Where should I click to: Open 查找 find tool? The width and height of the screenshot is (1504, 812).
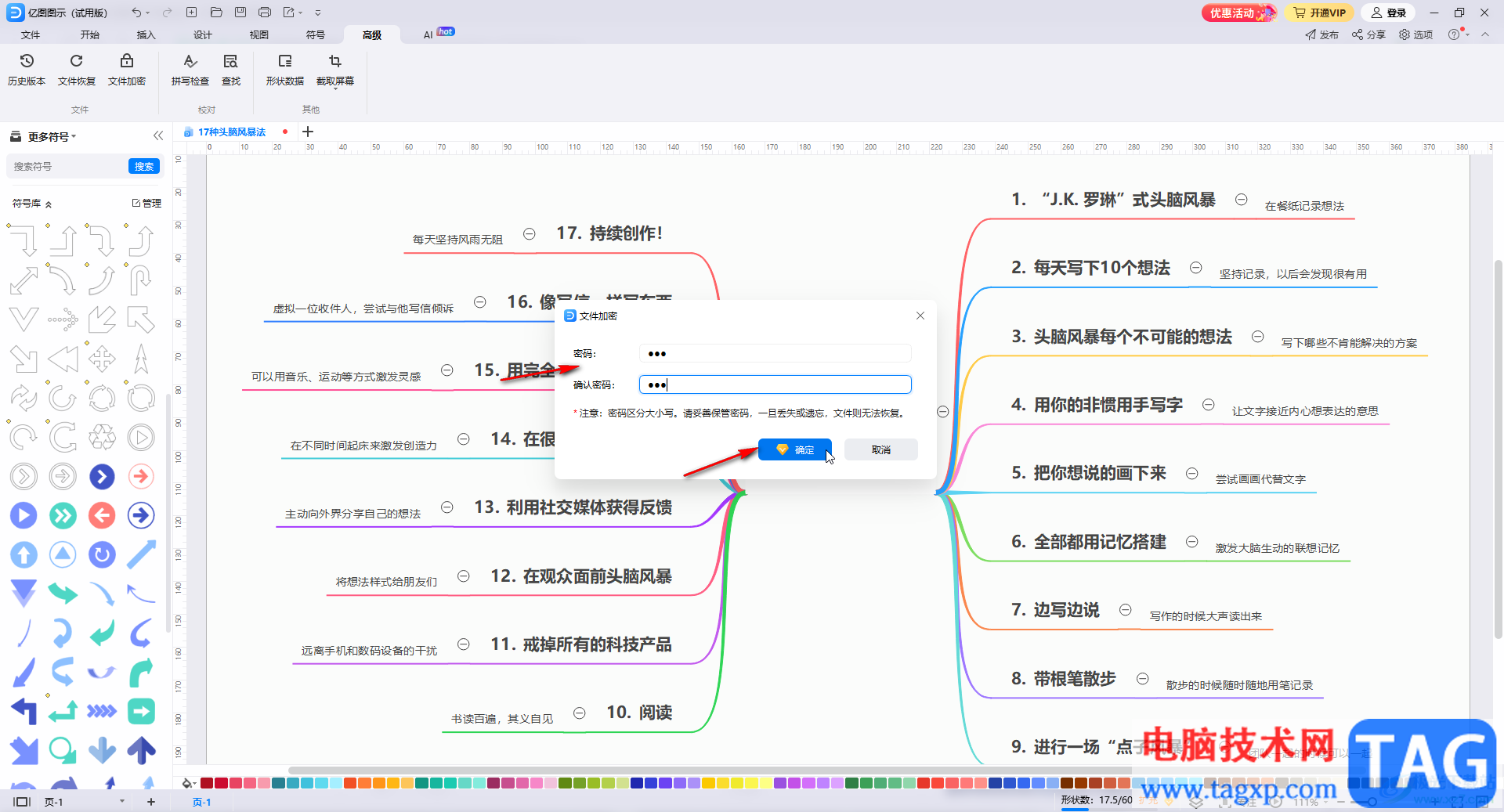(x=231, y=69)
